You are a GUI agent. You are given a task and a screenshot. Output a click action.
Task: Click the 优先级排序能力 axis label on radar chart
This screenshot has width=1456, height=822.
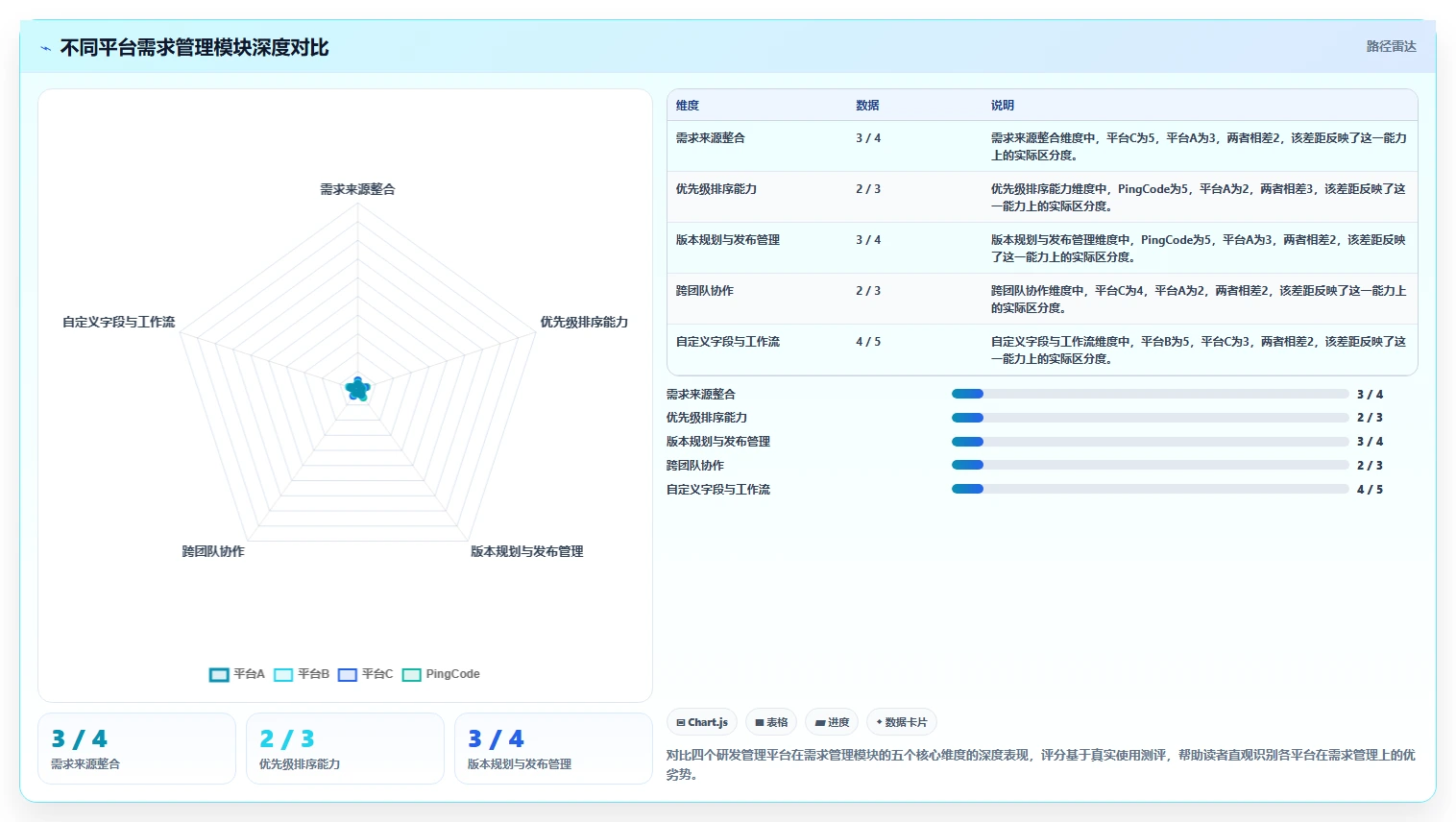584,322
